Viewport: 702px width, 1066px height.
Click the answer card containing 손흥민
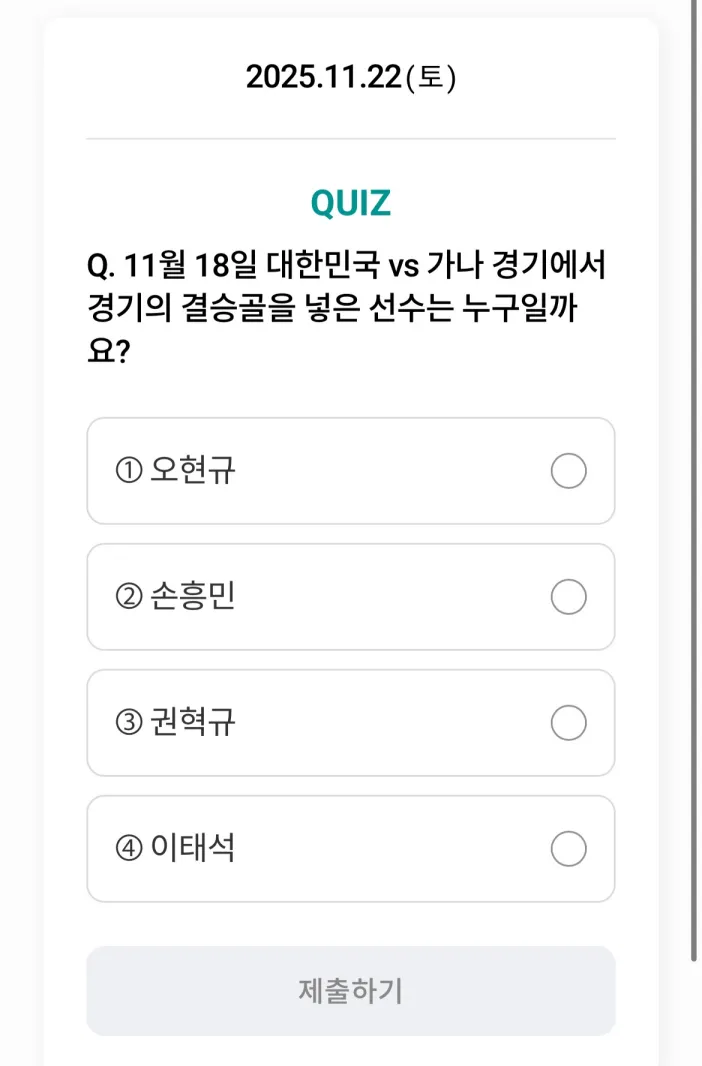point(350,597)
